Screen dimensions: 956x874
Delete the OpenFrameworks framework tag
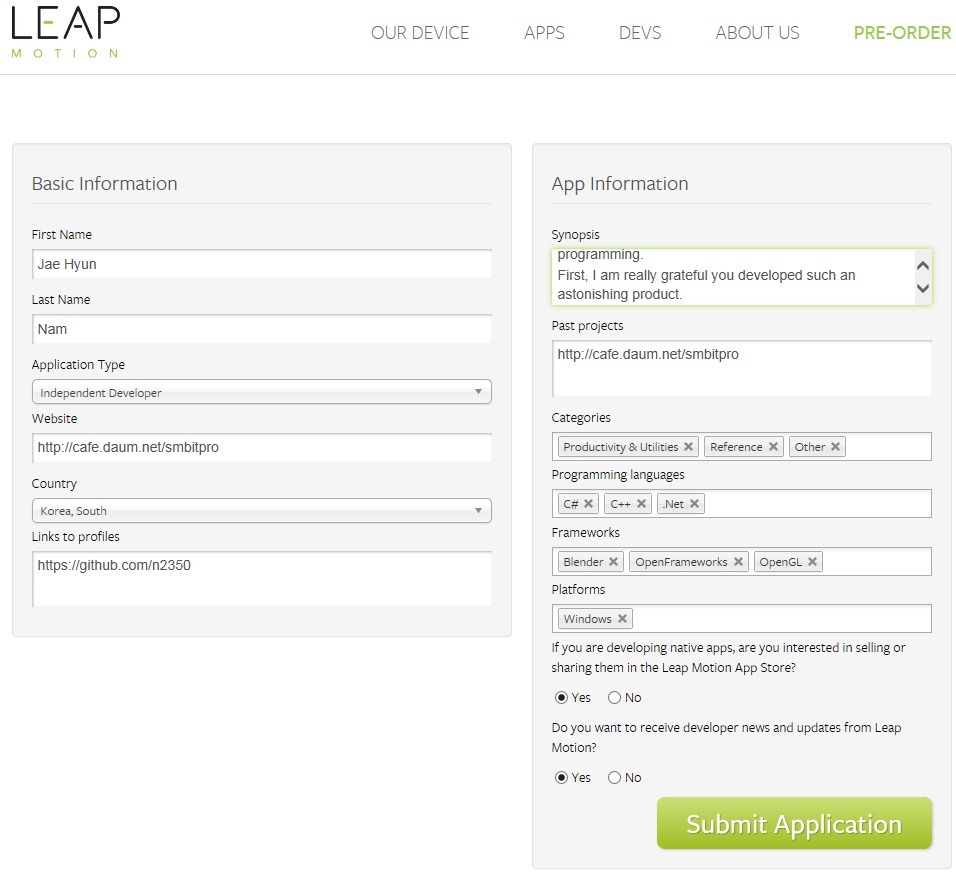[x=738, y=562]
